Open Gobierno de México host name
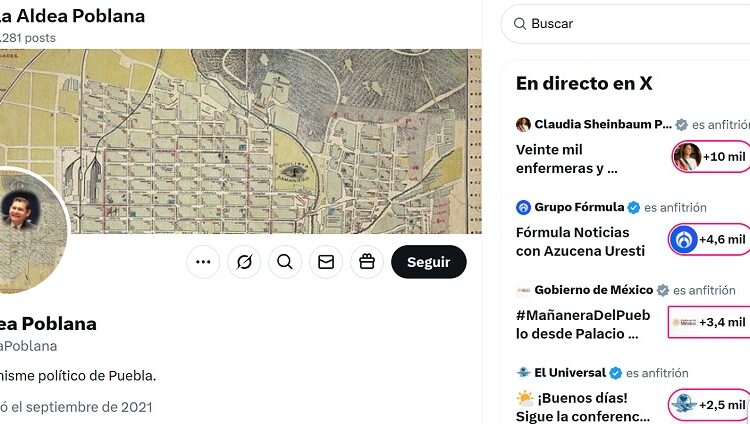 tap(594, 290)
